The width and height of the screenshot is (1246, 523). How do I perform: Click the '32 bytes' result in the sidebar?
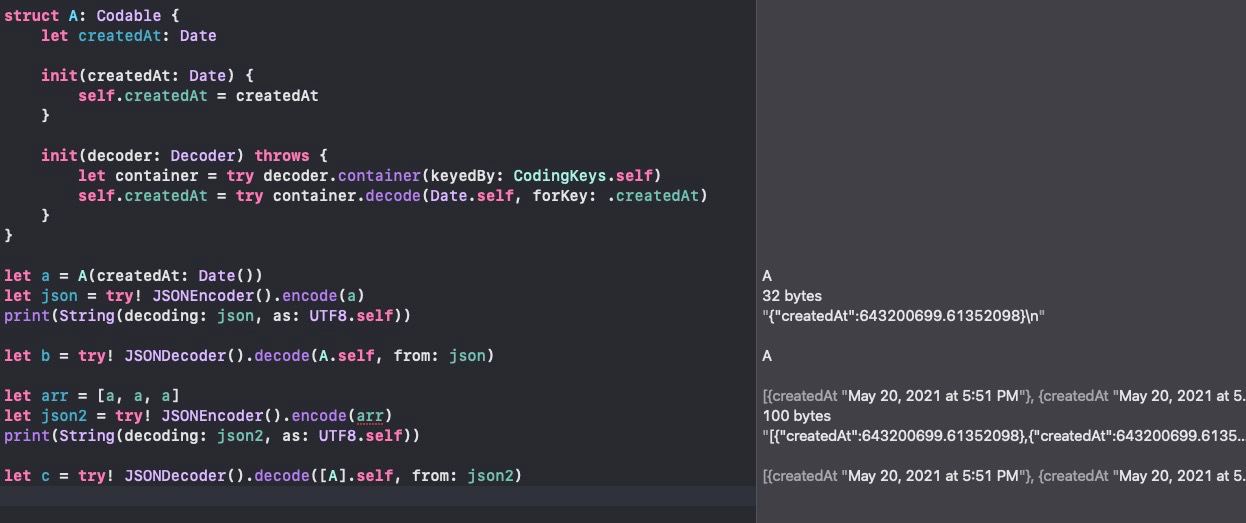pos(791,296)
